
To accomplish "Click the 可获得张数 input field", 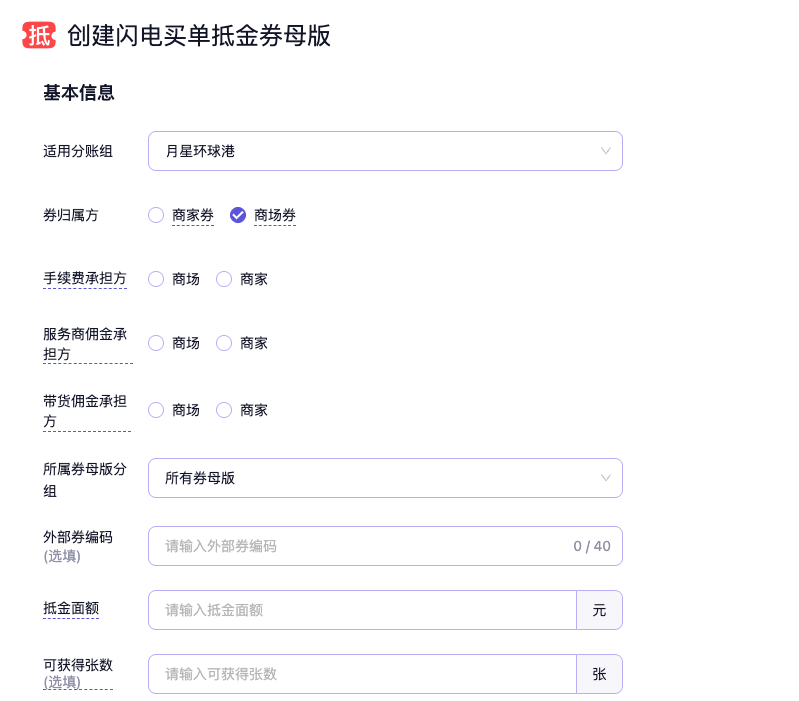I will coord(362,674).
